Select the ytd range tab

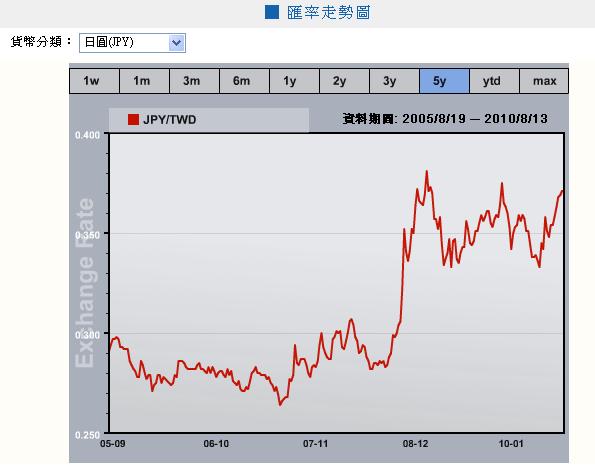coord(494,81)
